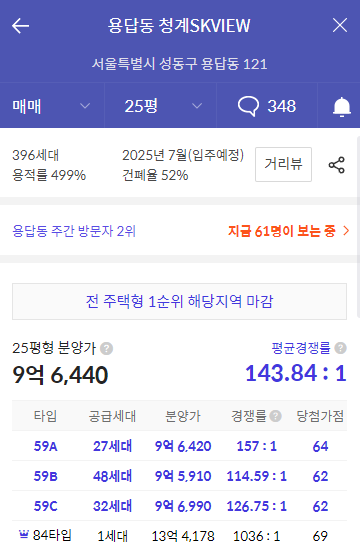This screenshot has height=557, width=360.
Task: Open the 매매 deal type dropdown
Action: [x=52, y=106]
